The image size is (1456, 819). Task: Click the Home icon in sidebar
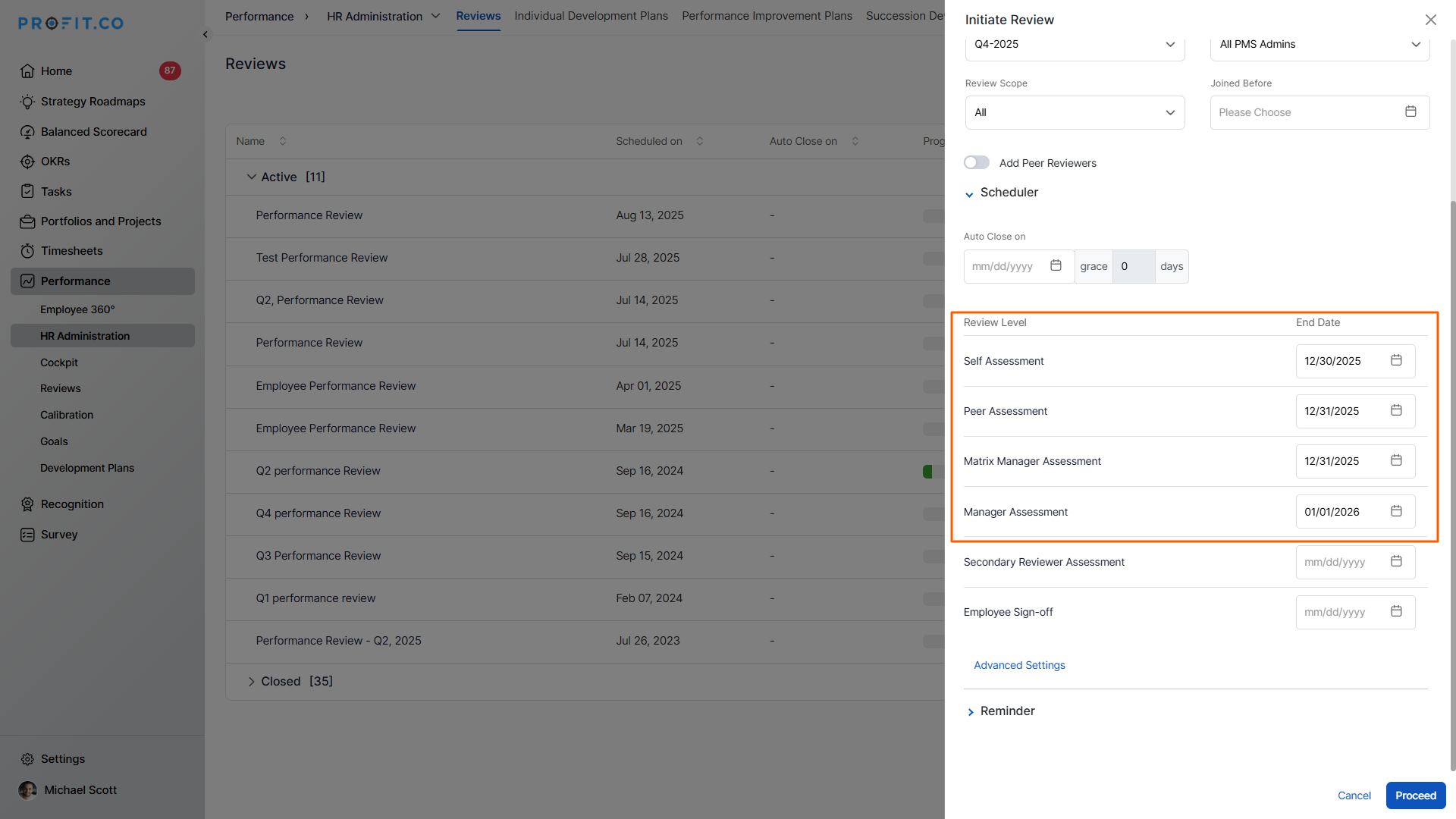click(x=27, y=71)
